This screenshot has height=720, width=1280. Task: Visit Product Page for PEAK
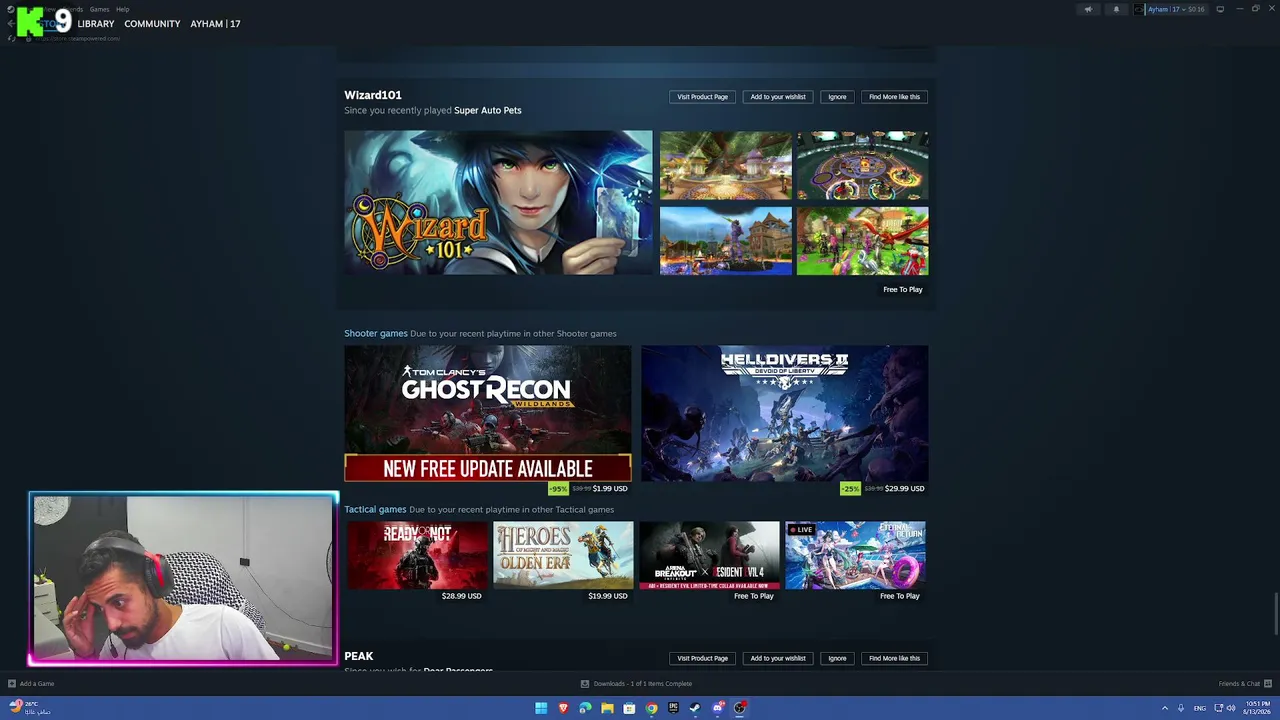pyautogui.click(x=702, y=658)
